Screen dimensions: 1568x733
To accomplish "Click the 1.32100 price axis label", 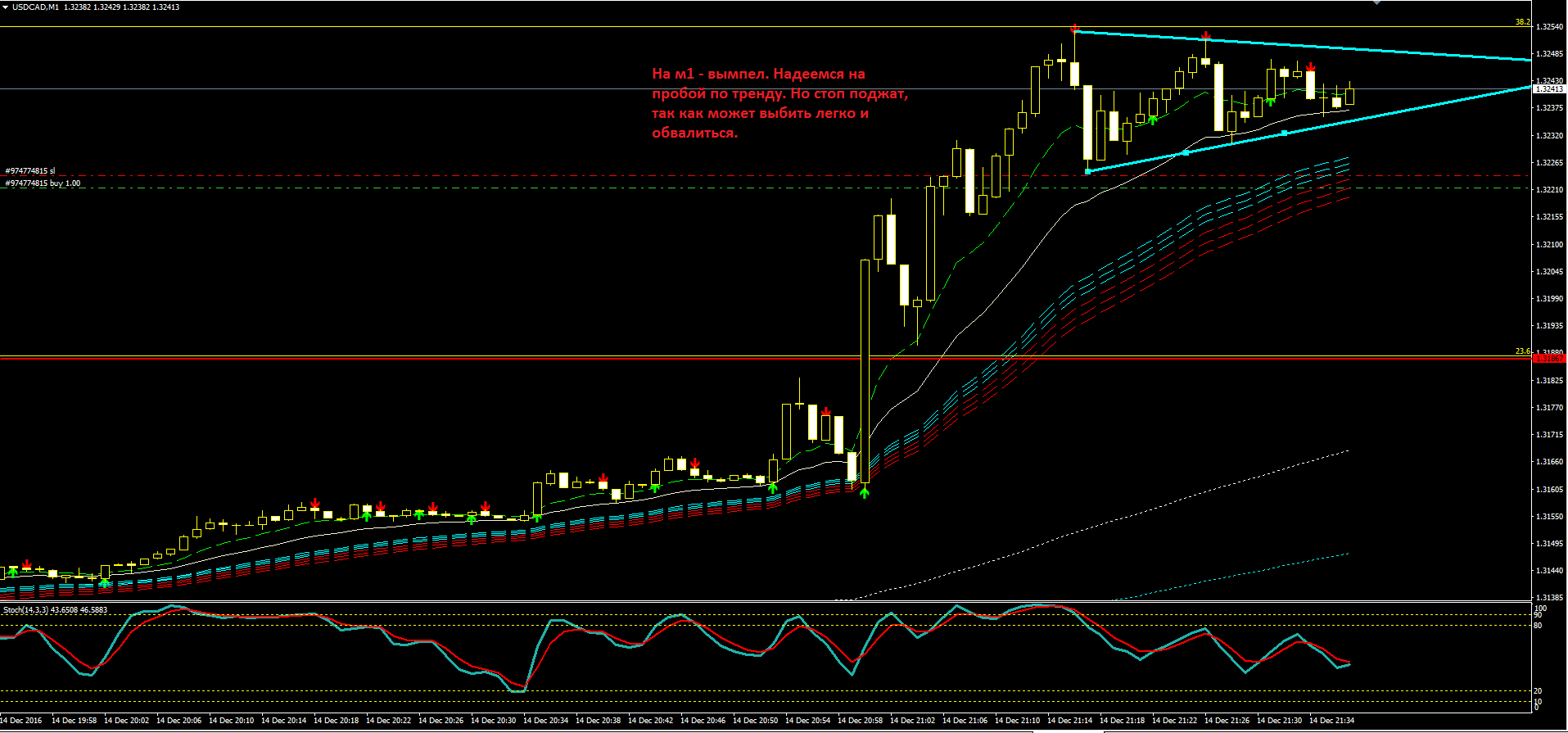I will click(1550, 244).
